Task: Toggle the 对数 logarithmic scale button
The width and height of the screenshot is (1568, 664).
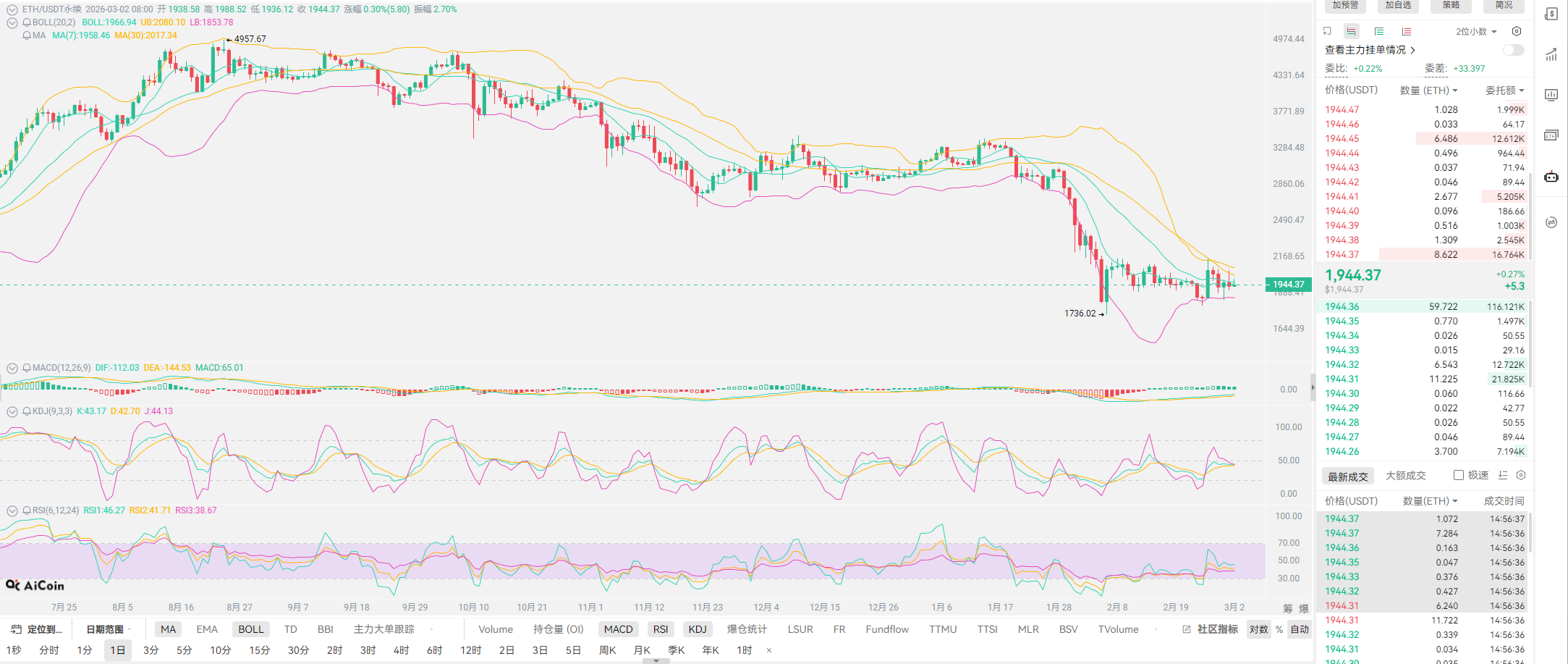Action: 1258,629
